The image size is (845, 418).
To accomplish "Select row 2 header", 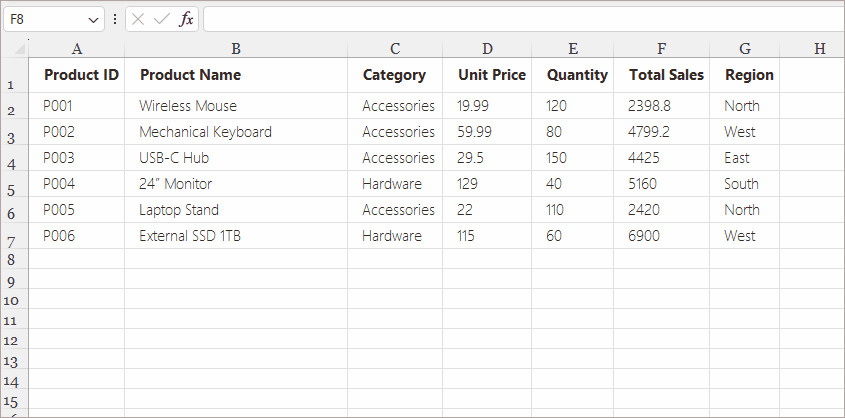I will click(x=14, y=106).
